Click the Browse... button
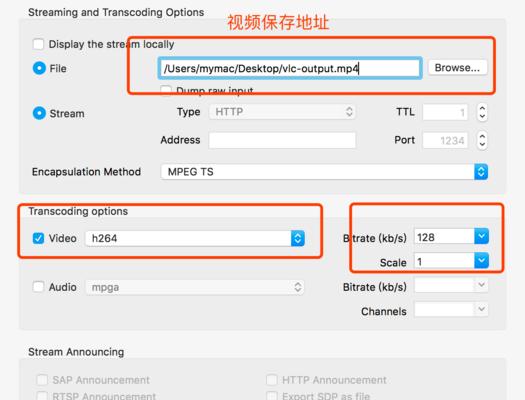The height and width of the screenshot is (400, 525). [457, 68]
